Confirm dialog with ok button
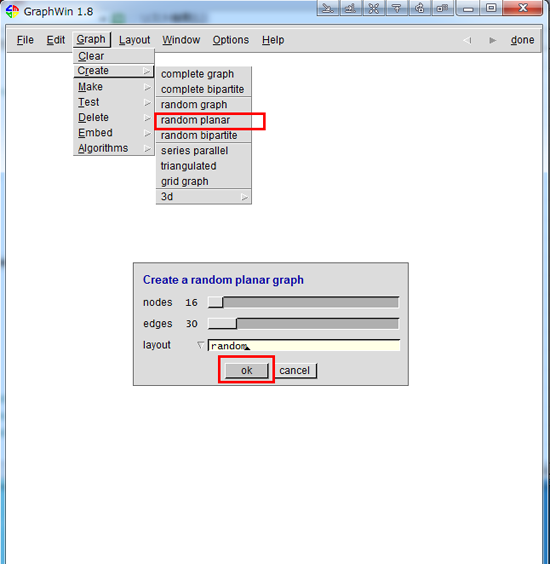The width and height of the screenshot is (550, 564). (x=247, y=370)
